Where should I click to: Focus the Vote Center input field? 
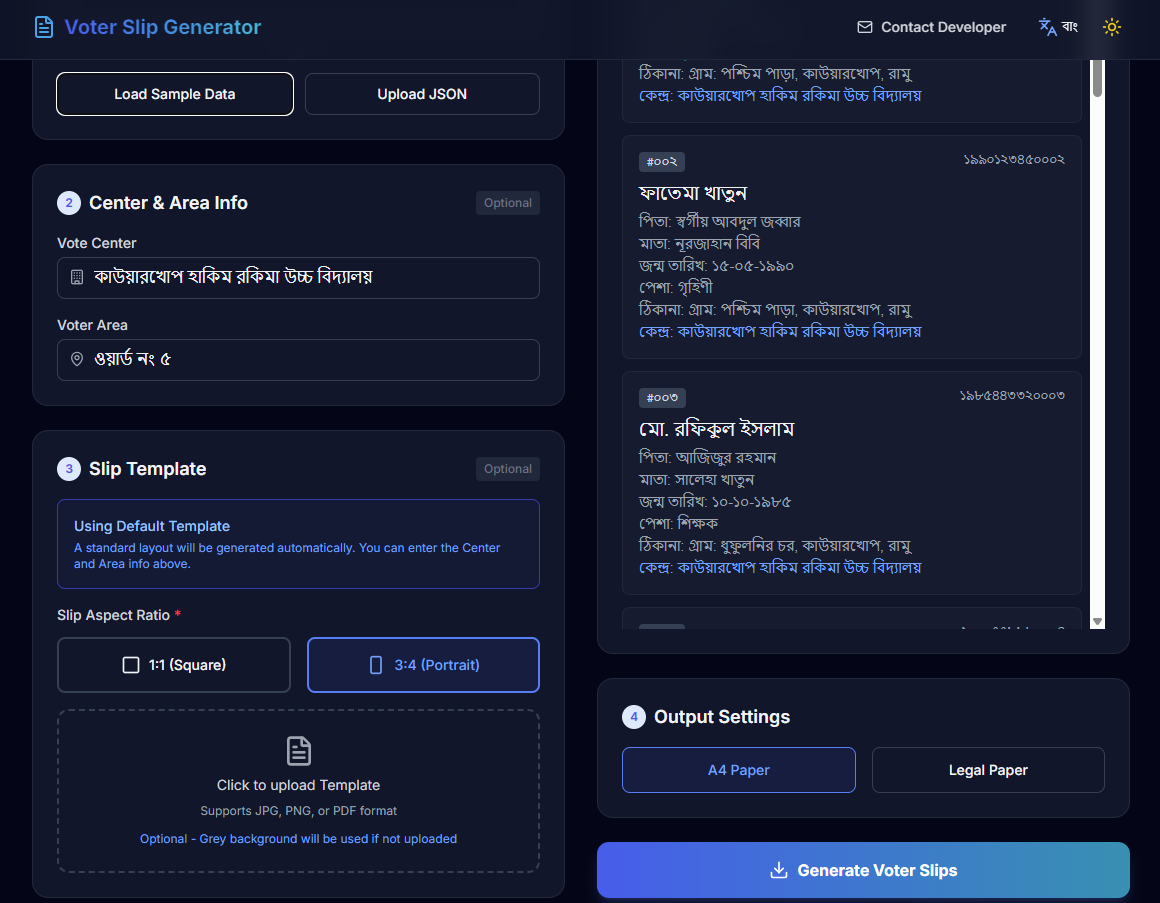tap(310, 277)
